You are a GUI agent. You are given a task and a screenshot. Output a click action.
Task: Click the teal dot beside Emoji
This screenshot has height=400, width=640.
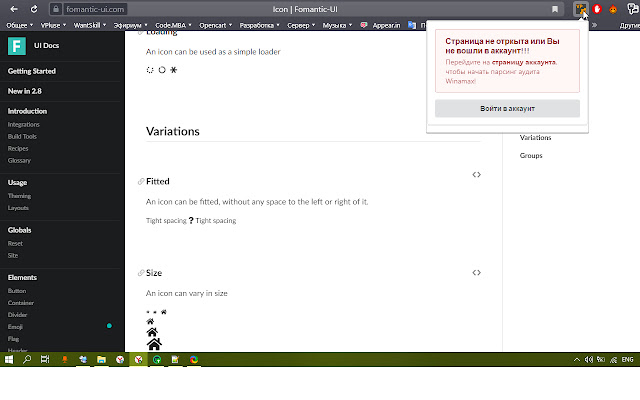(109, 326)
